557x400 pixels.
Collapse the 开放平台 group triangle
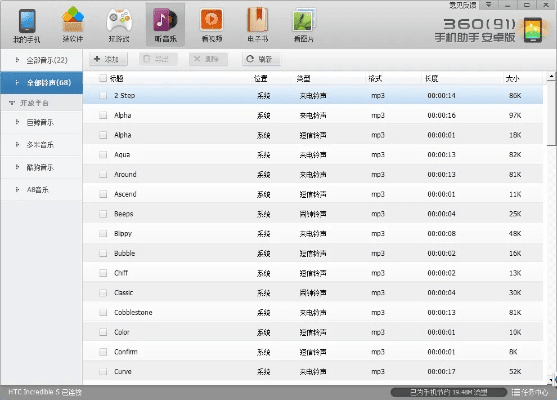click(12, 103)
